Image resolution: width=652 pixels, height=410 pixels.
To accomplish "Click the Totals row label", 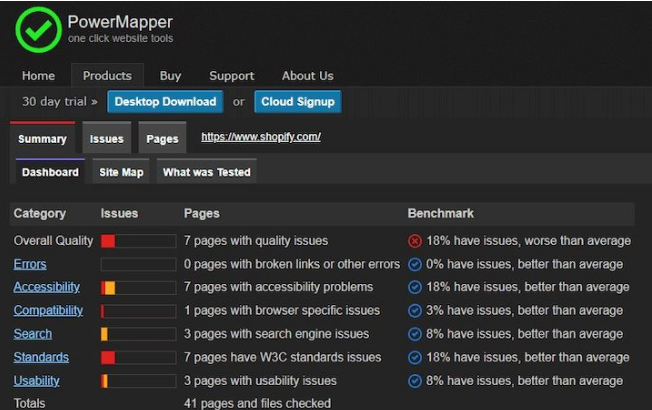I will coord(29,403).
